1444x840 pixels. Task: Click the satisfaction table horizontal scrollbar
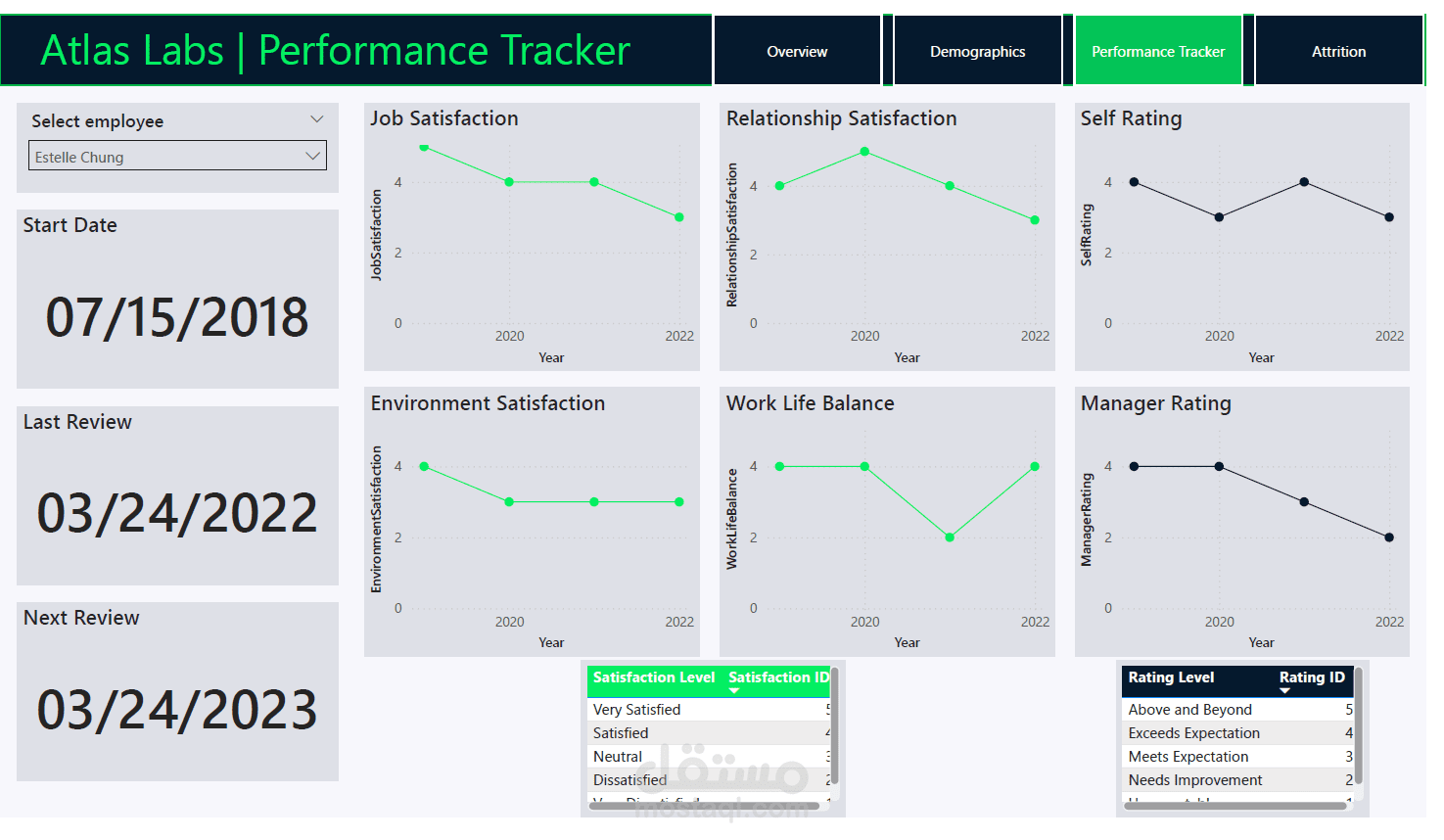click(x=705, y=807)
